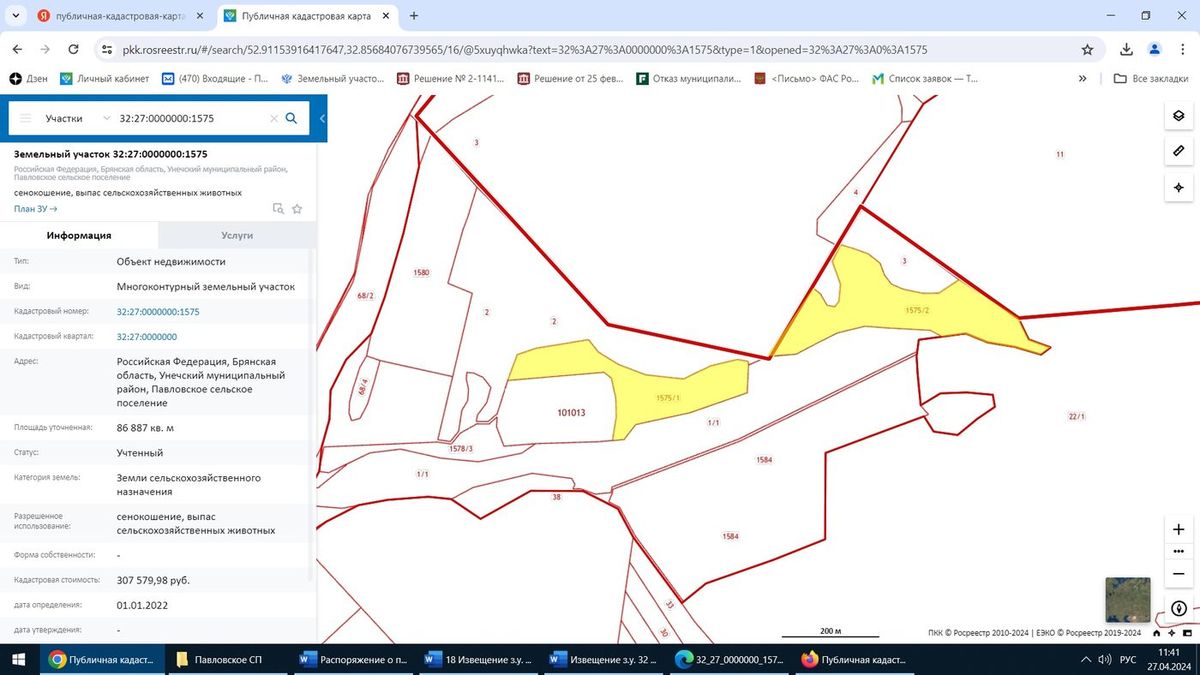
Task: Clear the cadastral number search field
Action: [274, 118]
